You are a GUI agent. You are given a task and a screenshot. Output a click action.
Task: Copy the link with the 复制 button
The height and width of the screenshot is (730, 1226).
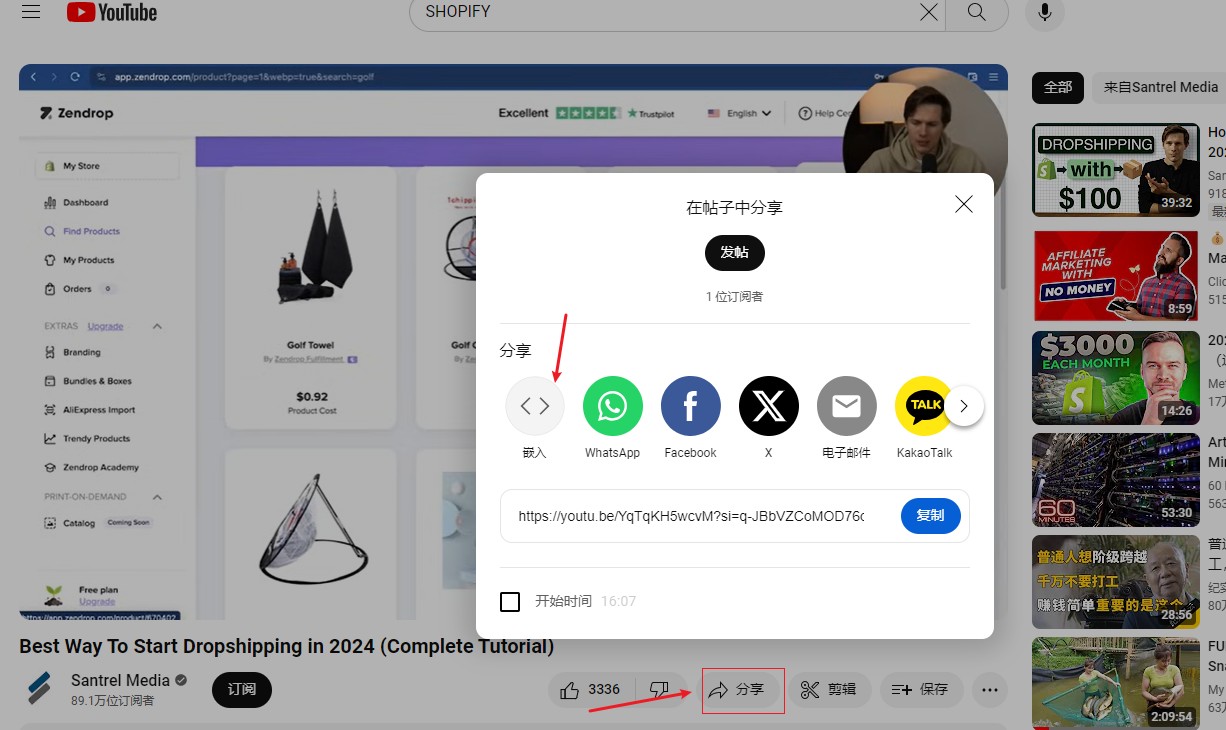930,516
